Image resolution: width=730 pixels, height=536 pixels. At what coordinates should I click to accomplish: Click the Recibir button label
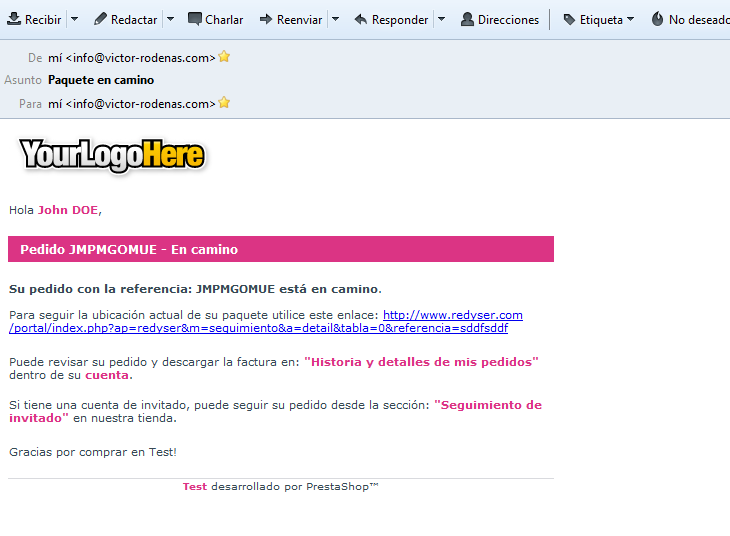(43, 20)
